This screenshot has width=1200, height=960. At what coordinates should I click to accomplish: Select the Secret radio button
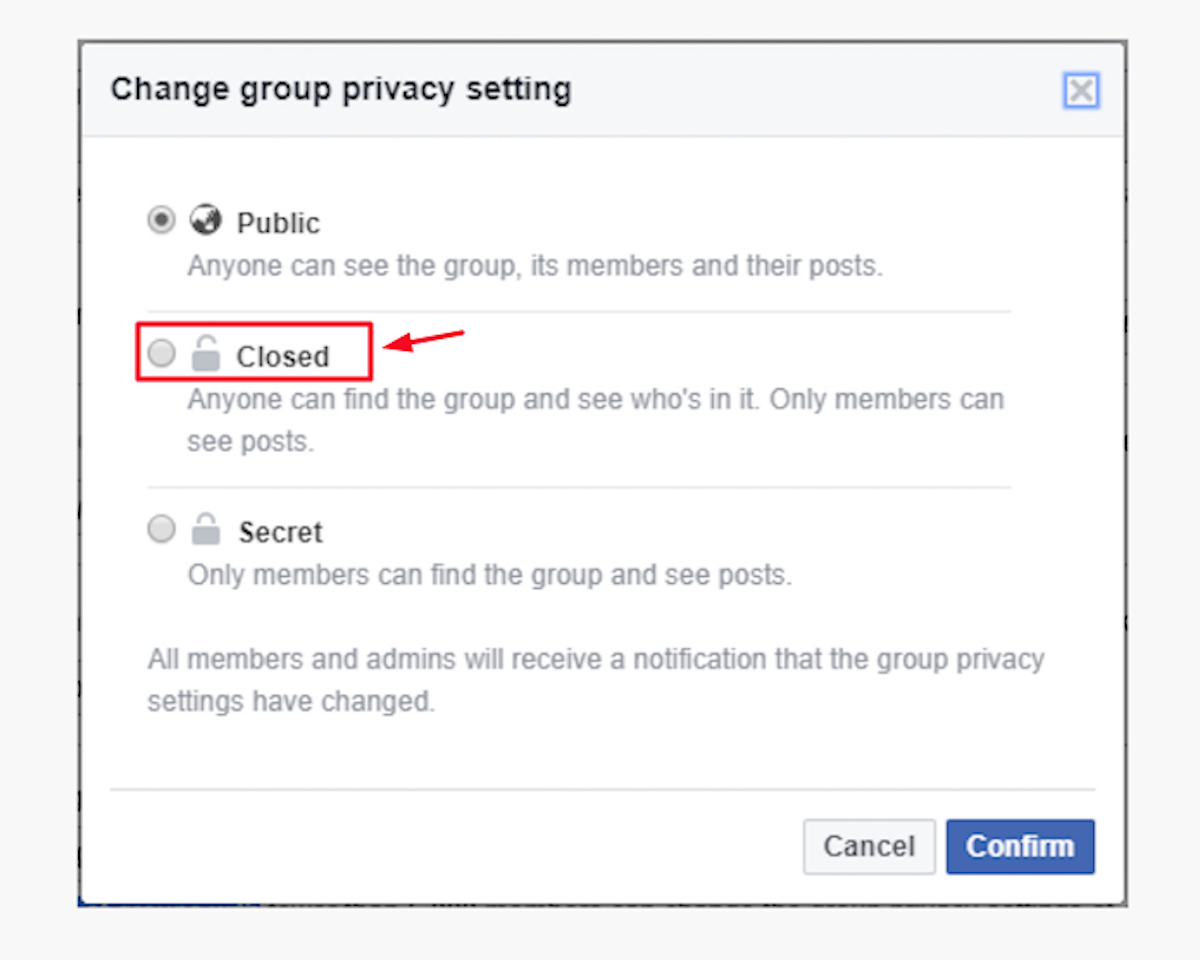click(x=160, y=529)
